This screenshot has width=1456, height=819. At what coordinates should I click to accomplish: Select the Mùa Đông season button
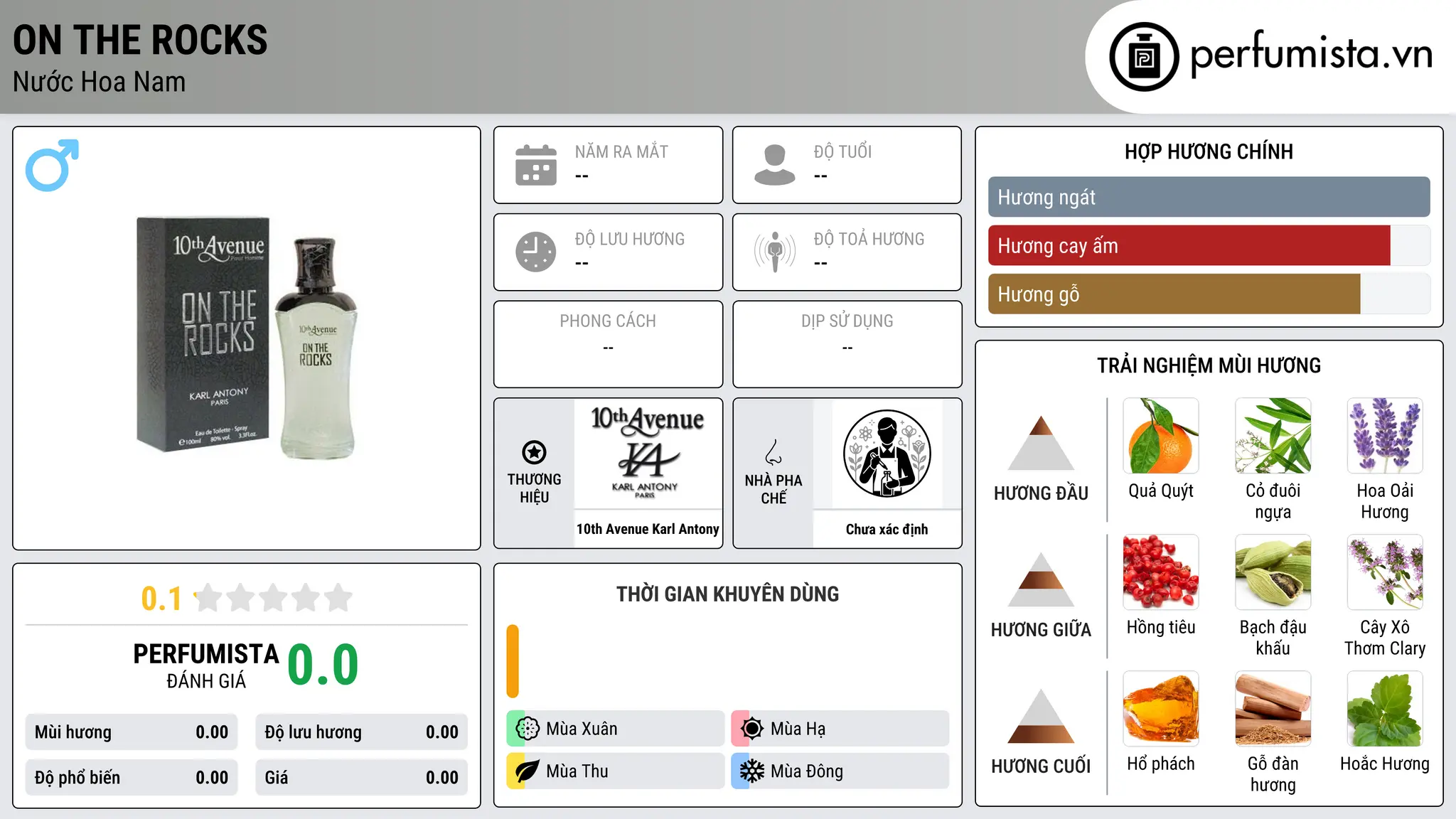click(840, 771)
